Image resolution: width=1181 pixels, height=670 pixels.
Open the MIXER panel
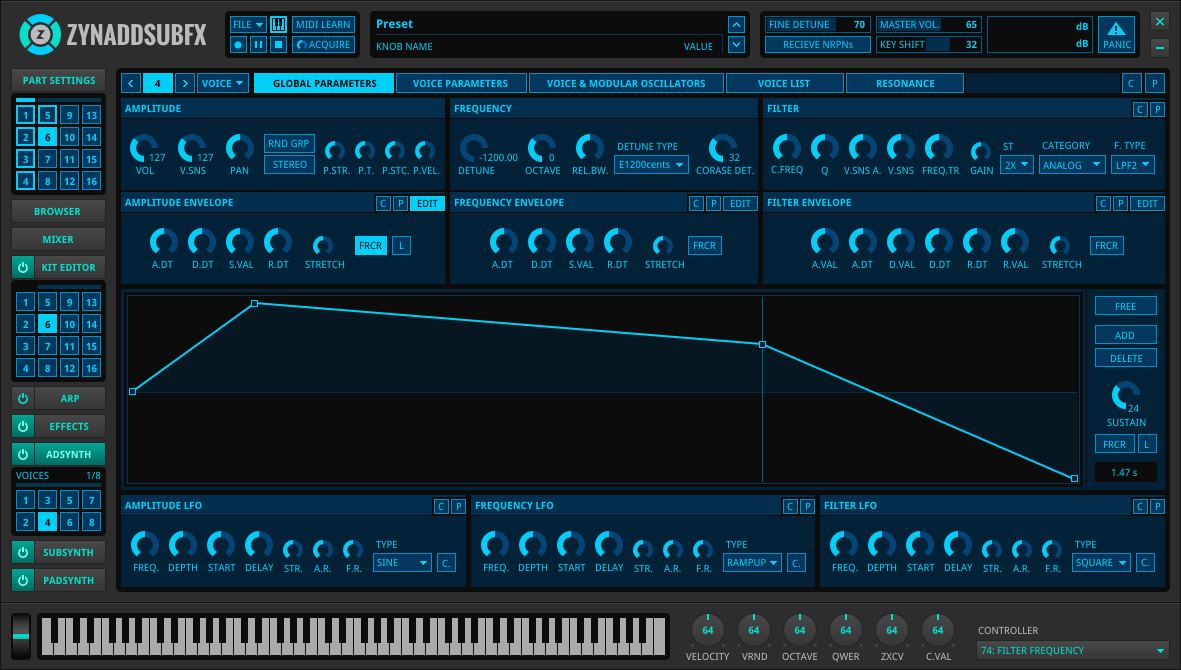point(58,239)
